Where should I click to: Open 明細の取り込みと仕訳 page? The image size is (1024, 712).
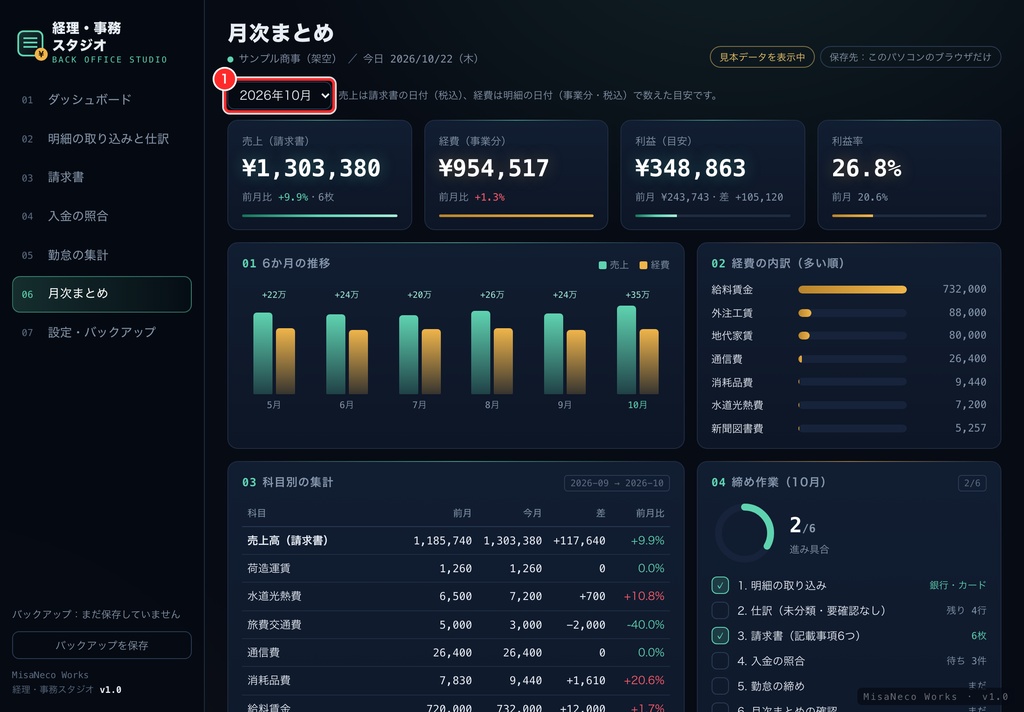pos(101,138)
